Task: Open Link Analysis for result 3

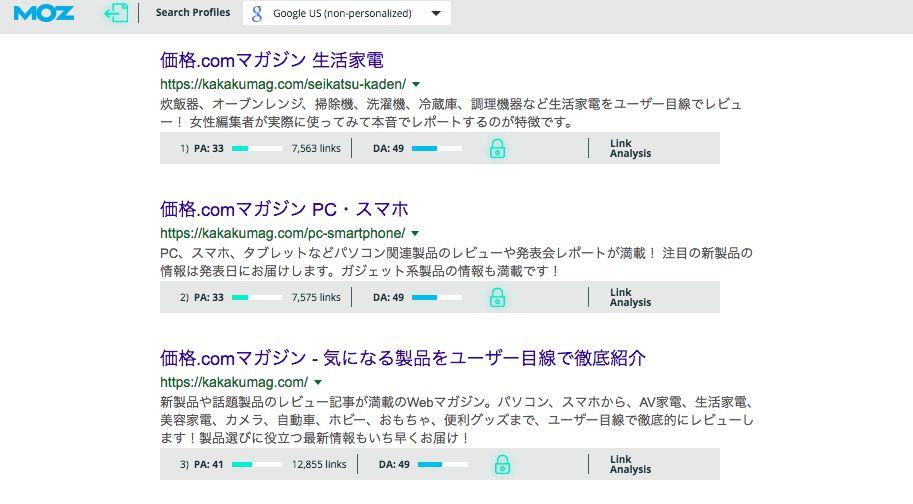Action: pos(630,464)
